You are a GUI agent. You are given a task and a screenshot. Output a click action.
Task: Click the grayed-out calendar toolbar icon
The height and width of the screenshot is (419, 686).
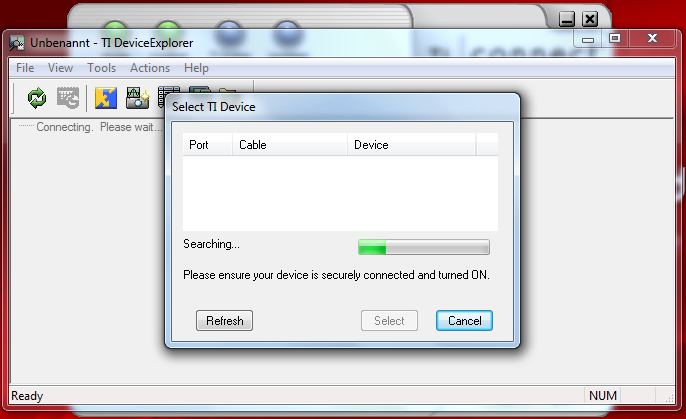68,98
